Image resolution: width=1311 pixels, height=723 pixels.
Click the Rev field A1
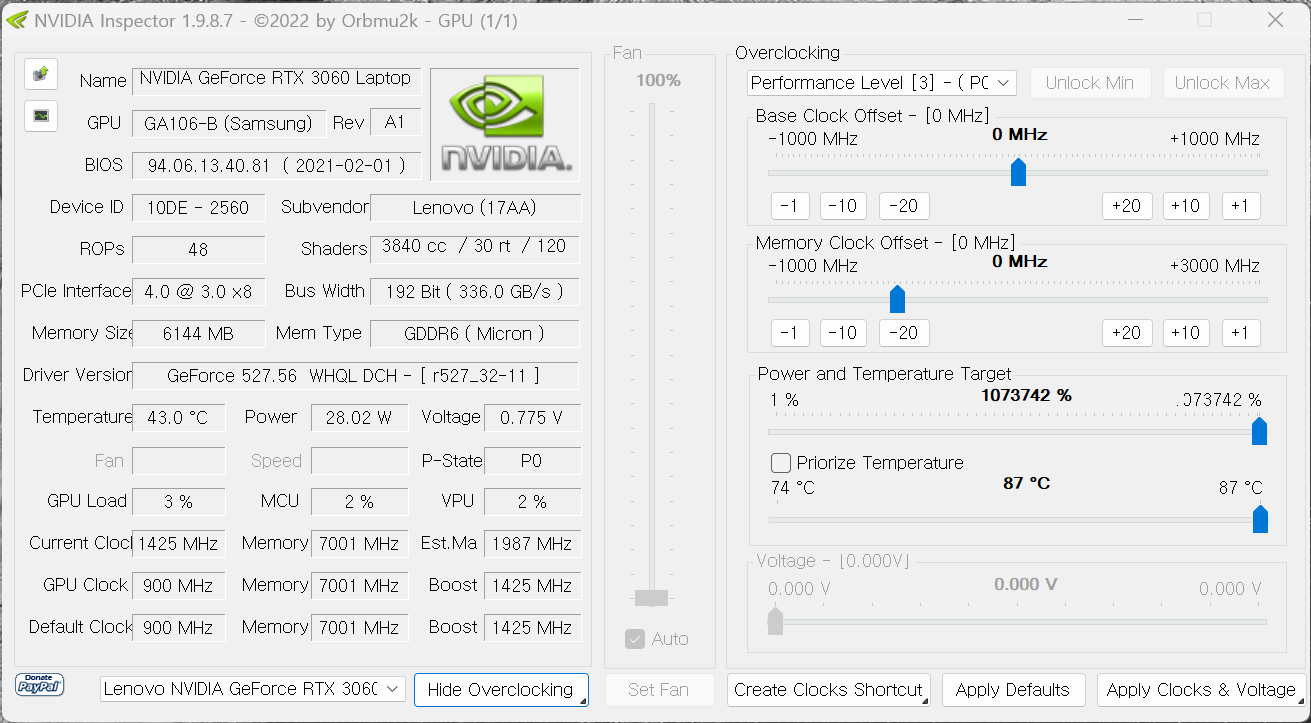coord(396,122)
